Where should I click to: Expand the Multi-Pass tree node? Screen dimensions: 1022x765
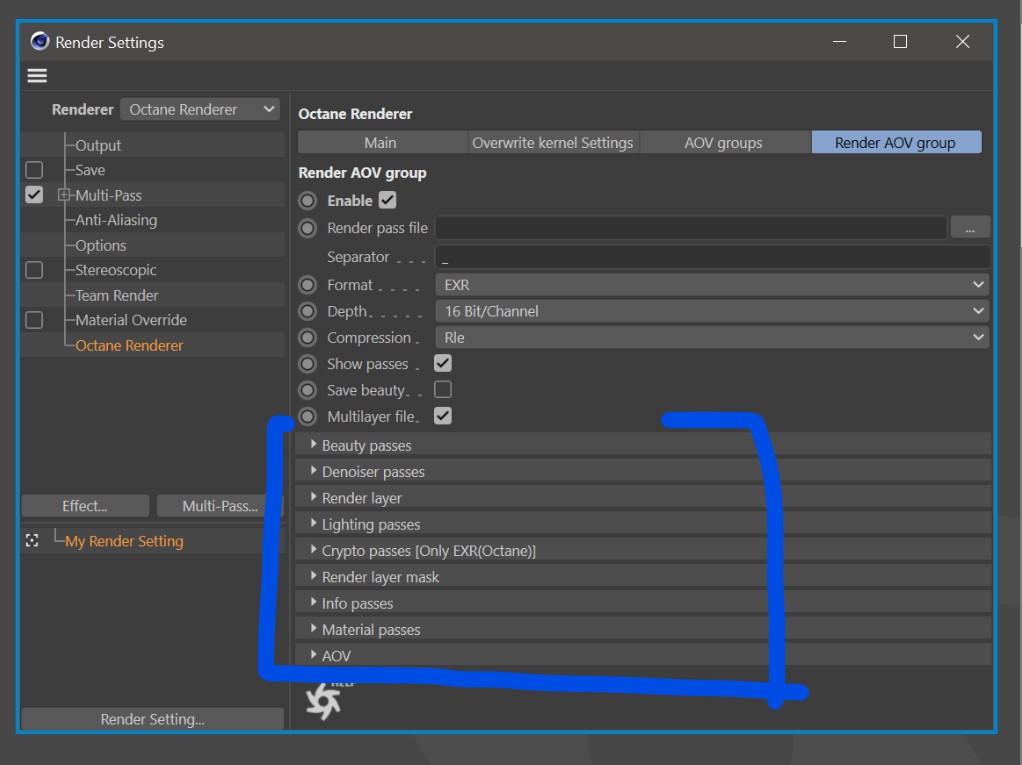63,195
